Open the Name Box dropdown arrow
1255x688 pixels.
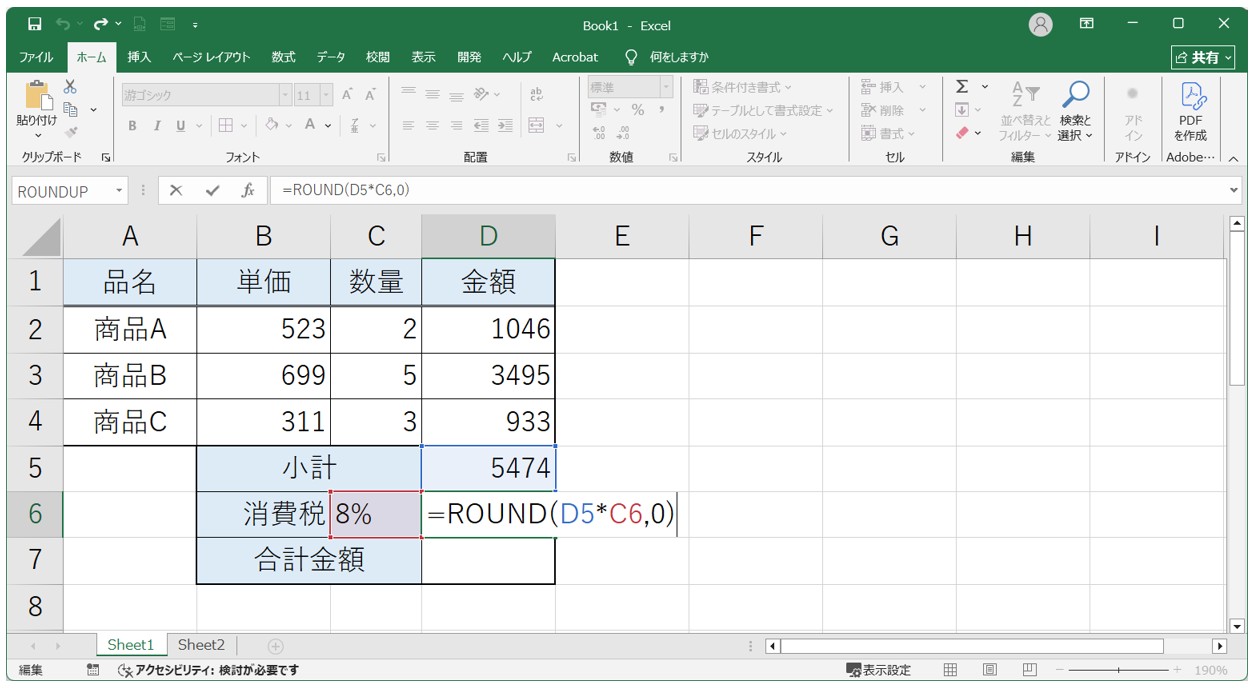pyautogui.click(x=120, y=191)
